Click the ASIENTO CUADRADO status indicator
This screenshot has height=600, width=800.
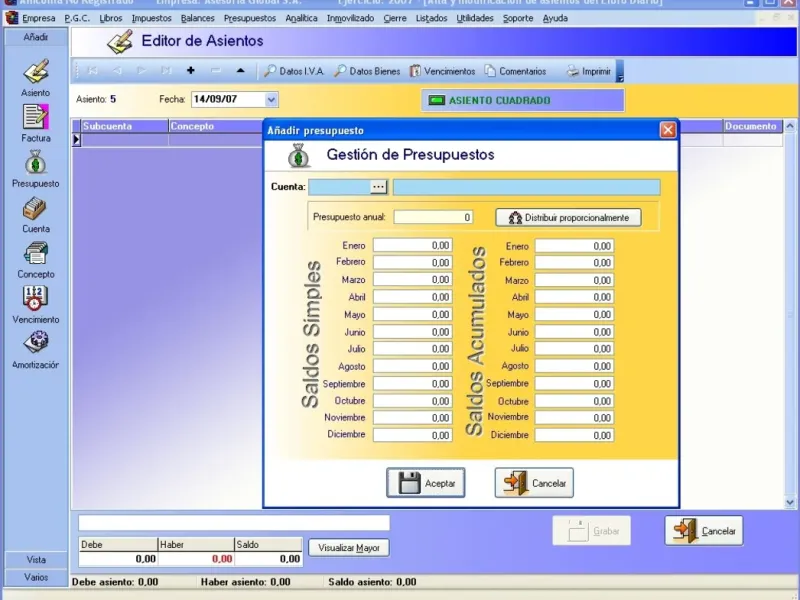pos(522,100)
